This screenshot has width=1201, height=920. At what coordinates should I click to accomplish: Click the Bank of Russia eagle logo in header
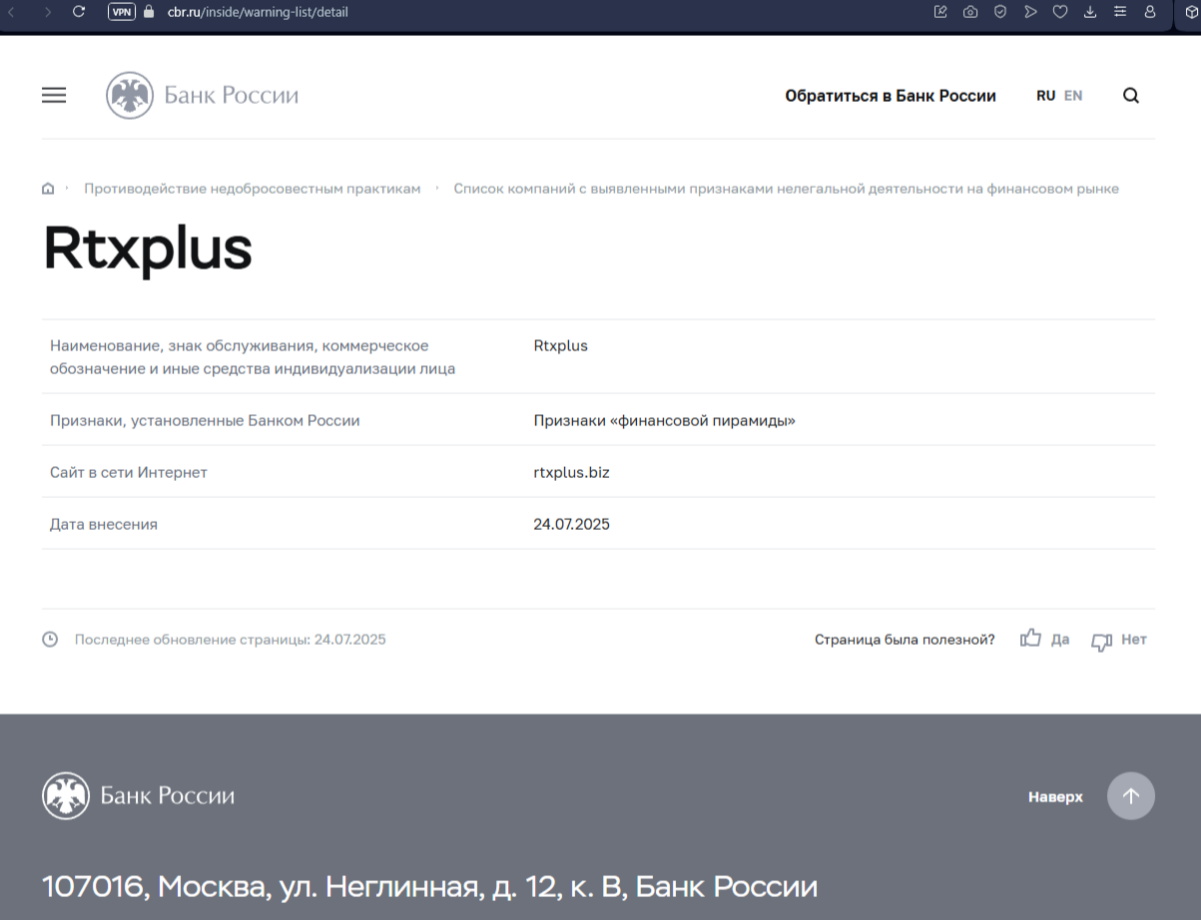(x=130, y=96)
